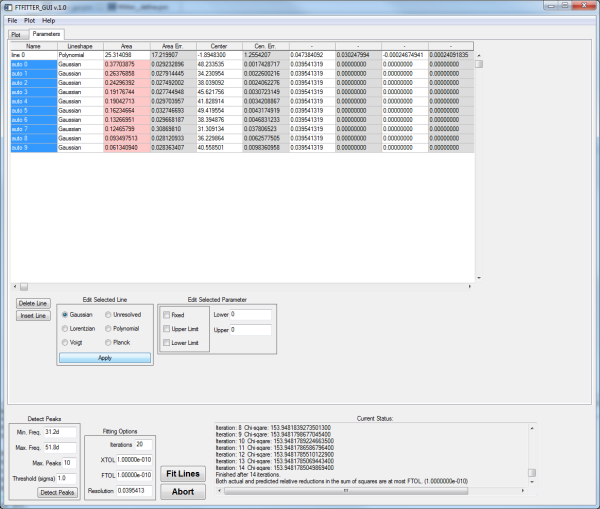Image resolution: width=600 pixels, height=509 pixels.
Task: Abort the current fit
Action: (x=183, y=492)
